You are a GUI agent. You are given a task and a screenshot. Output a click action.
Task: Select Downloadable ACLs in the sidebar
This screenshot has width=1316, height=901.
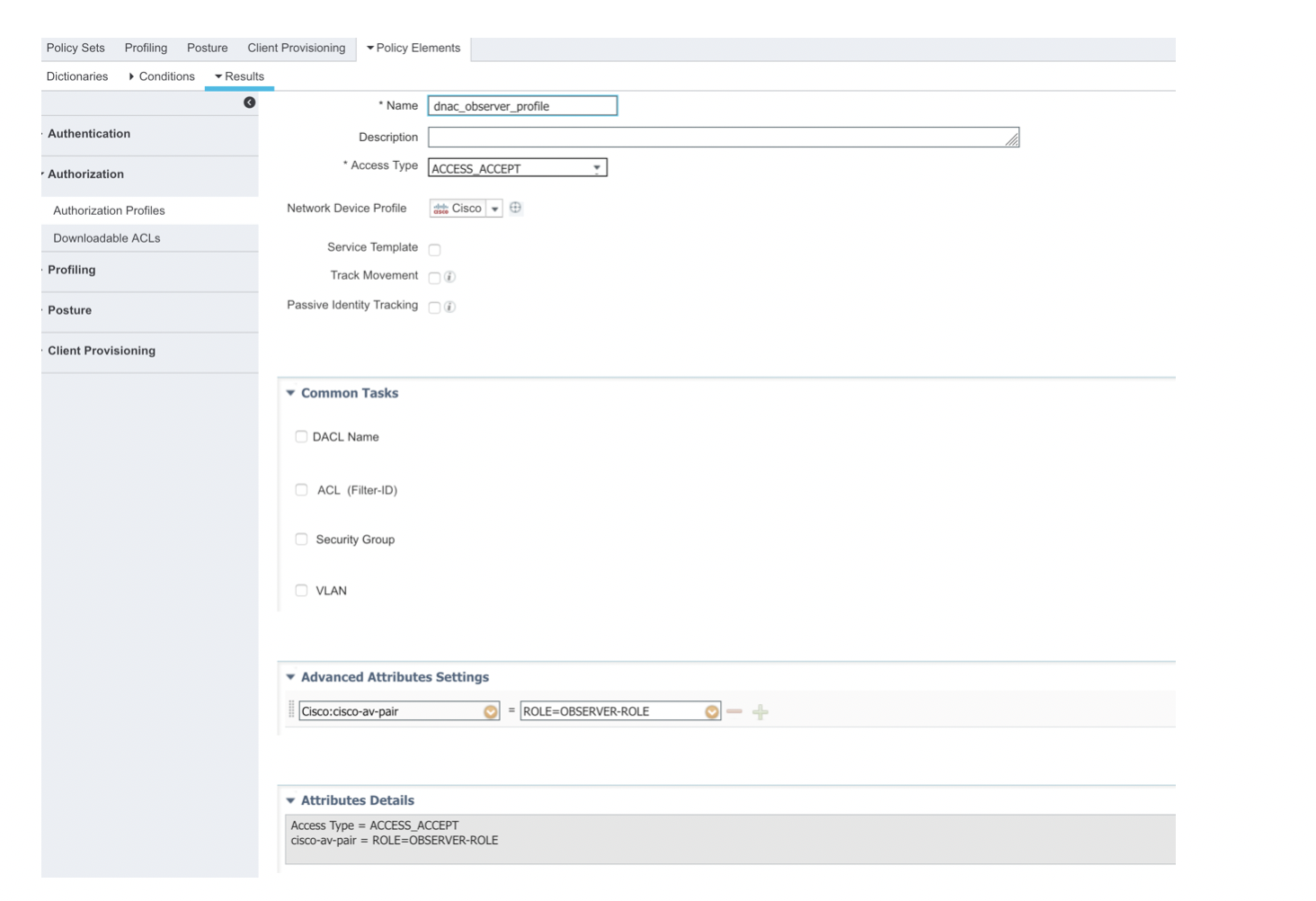pos(106,238)
